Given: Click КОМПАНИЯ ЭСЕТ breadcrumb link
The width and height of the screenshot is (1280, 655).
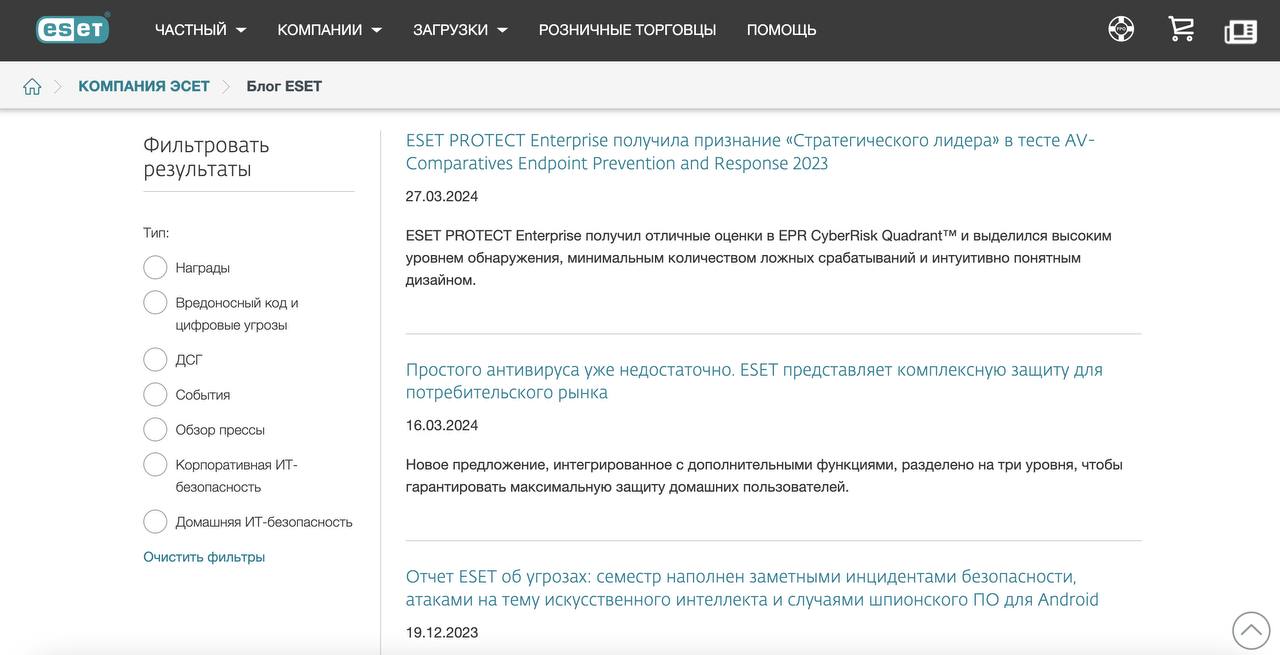Looking at the screenshot, I should pos(144,86).
